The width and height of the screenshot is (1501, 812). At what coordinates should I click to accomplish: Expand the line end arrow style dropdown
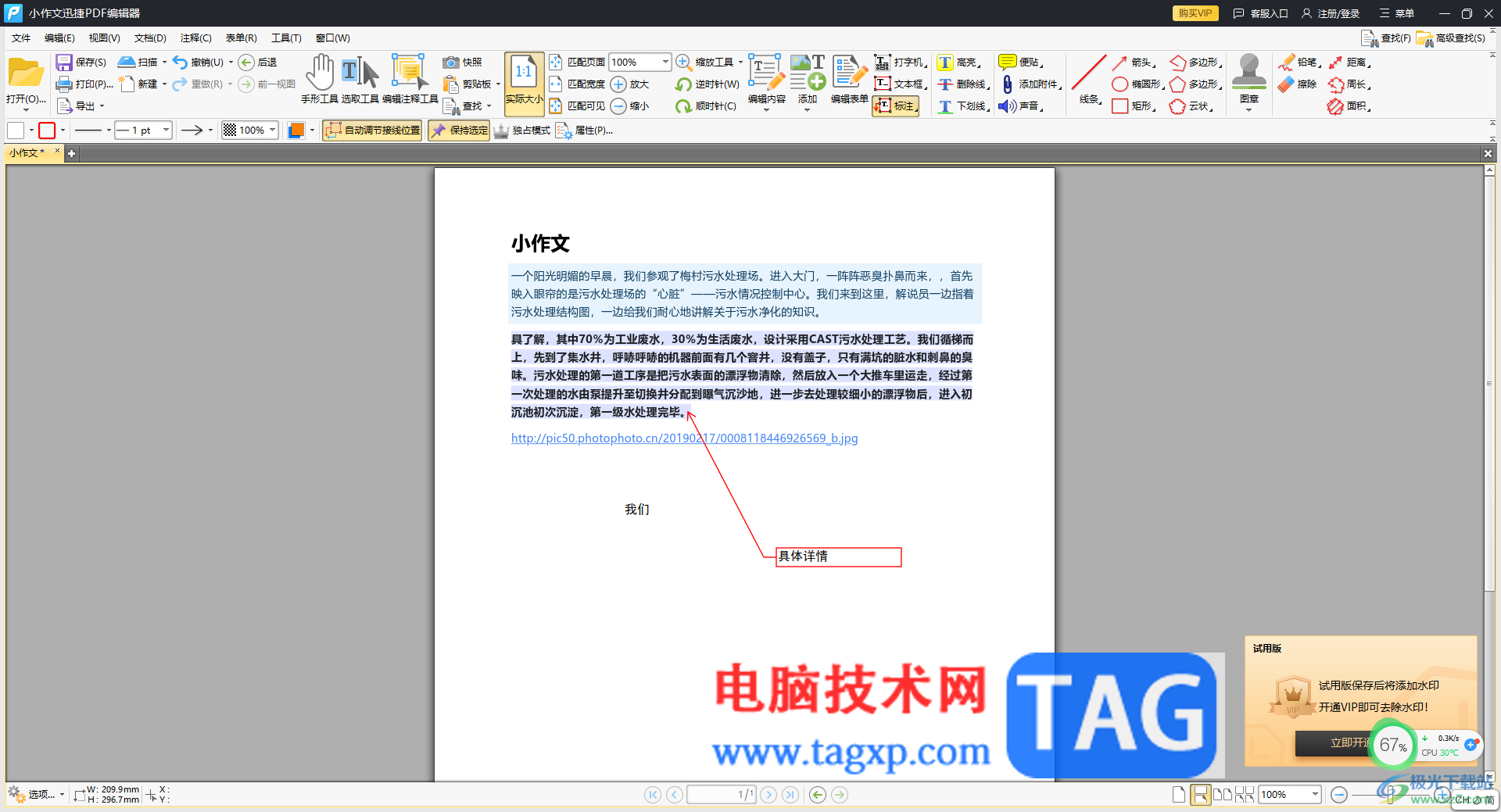(x=211, y=131)
